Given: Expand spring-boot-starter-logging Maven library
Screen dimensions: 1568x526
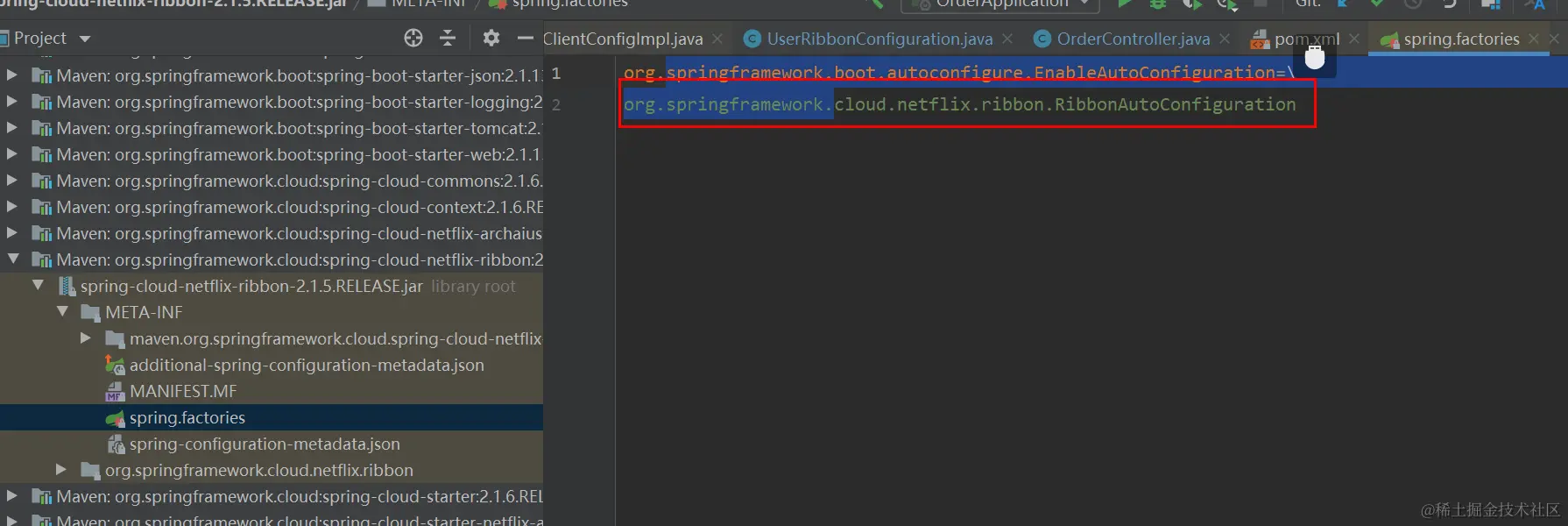Looking at the screenshot, I should click(x=12, y=102).
